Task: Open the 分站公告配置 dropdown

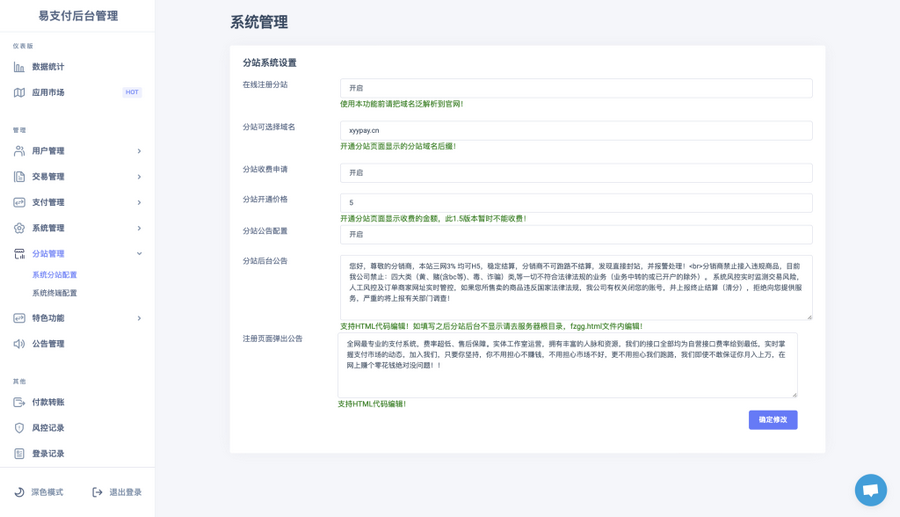Action: [575, 235]
